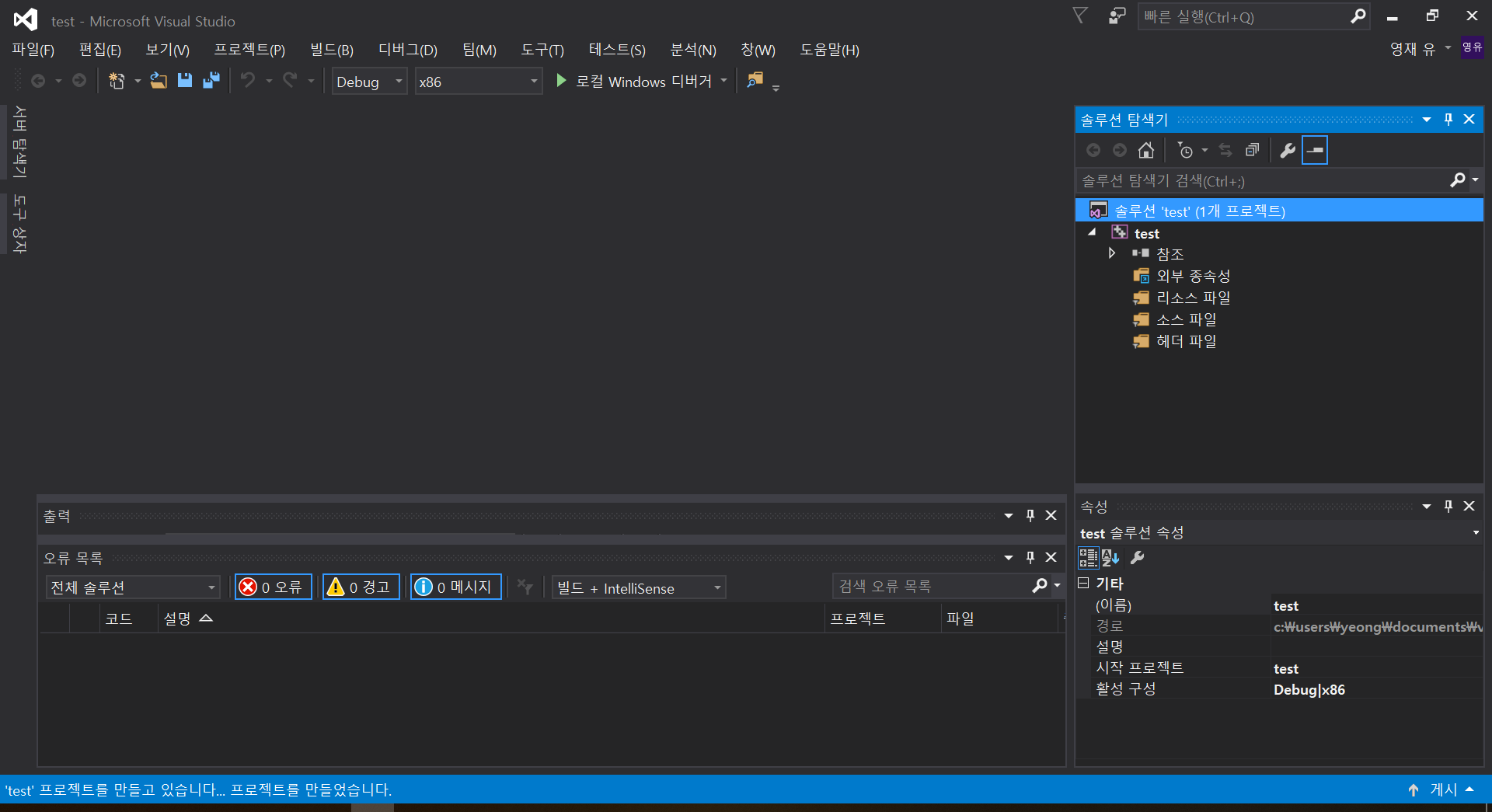Image resolution: width=1492 pixels, height=812 pixels.
Task: Open the 전체 솔루션 scope dropdown
Action: coord(133,587)
